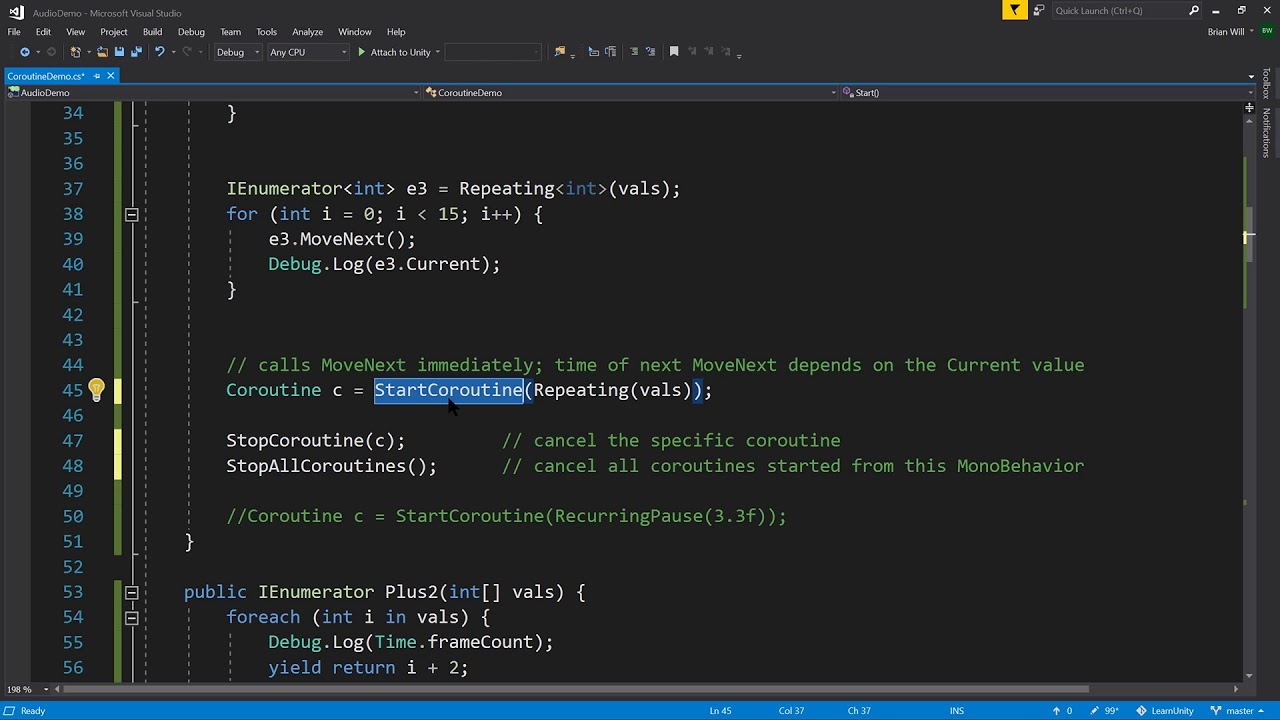Open the Notifications side panel tab
Image resolution: width=1280 pixels, height=720 pixels.
point(1266,132)
